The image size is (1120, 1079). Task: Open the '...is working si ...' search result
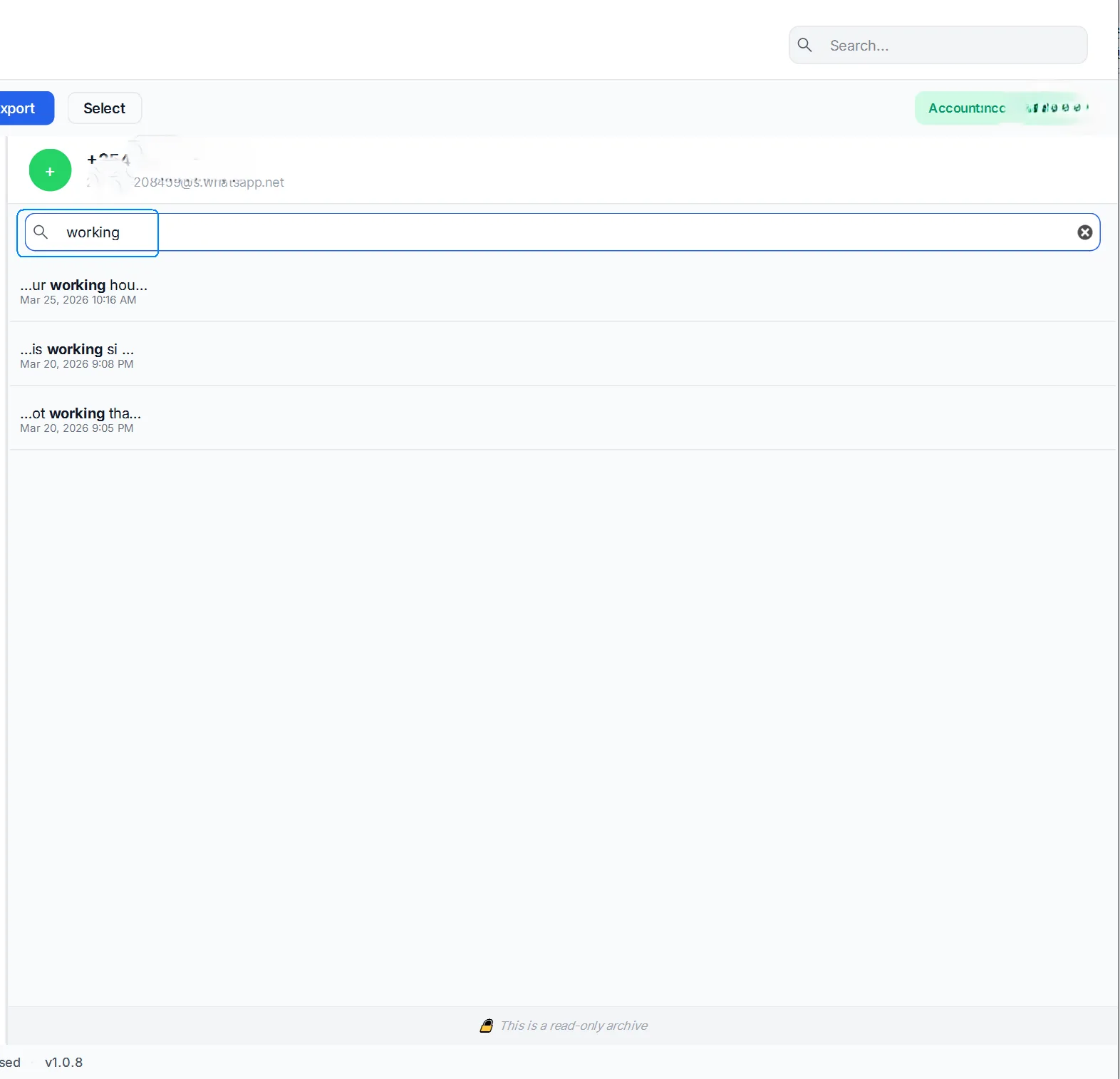pyautogui.click(x=563, y=355)
